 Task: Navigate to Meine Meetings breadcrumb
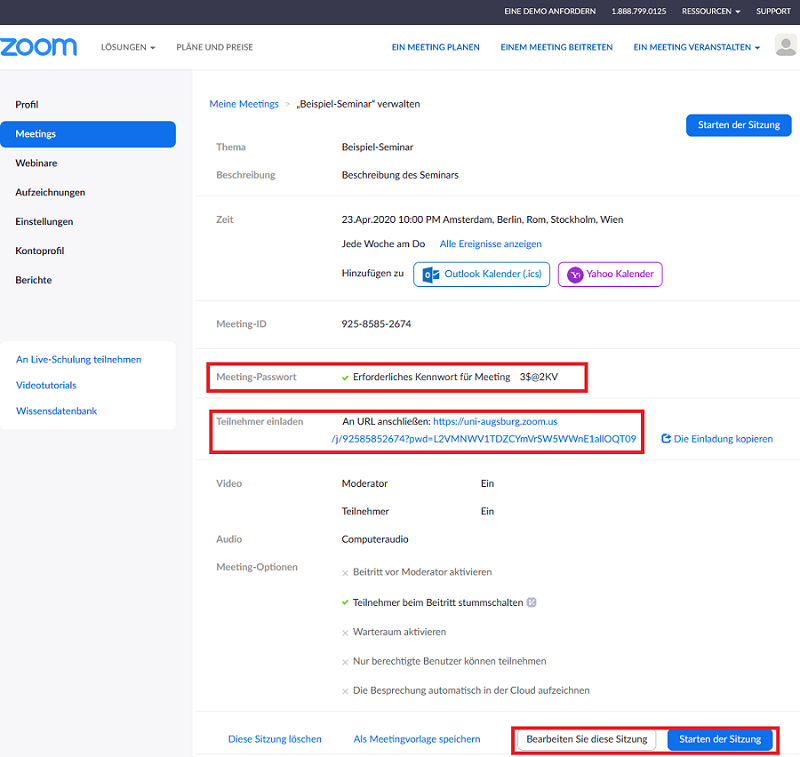tap(244, 104)
